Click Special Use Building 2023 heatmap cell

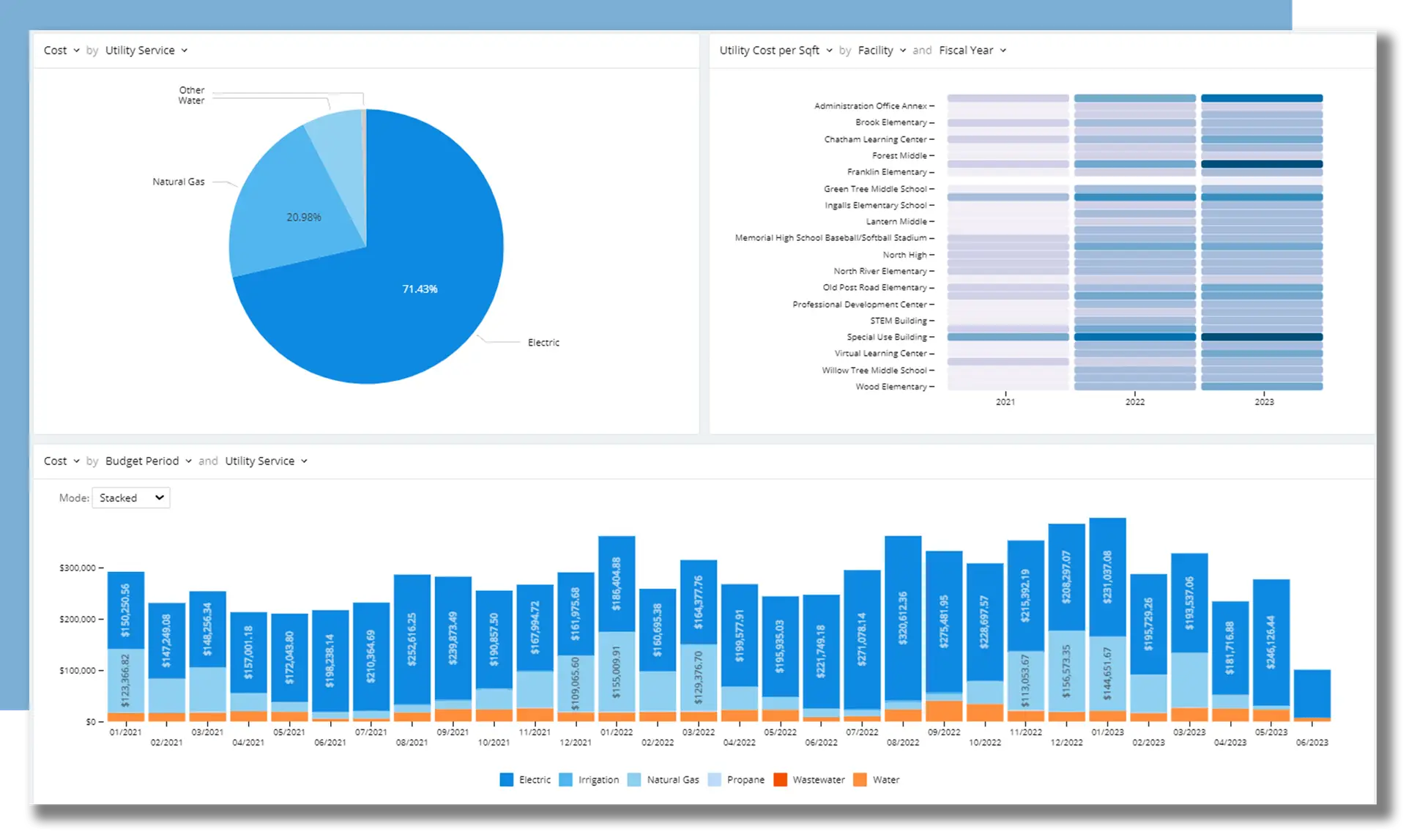tap(1262, 337)
